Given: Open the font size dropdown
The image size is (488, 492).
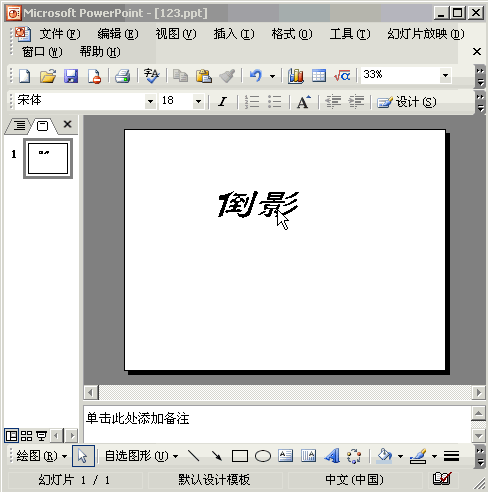Looking at the screenshot, I should [x=198, y=101].
